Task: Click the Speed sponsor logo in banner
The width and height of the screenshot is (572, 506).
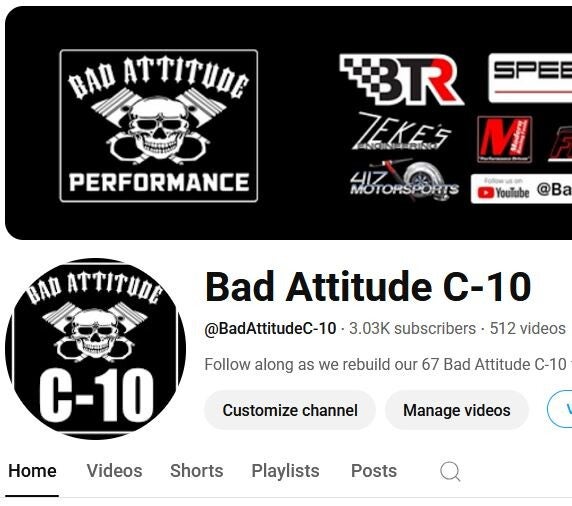Action: pos(530,78)
